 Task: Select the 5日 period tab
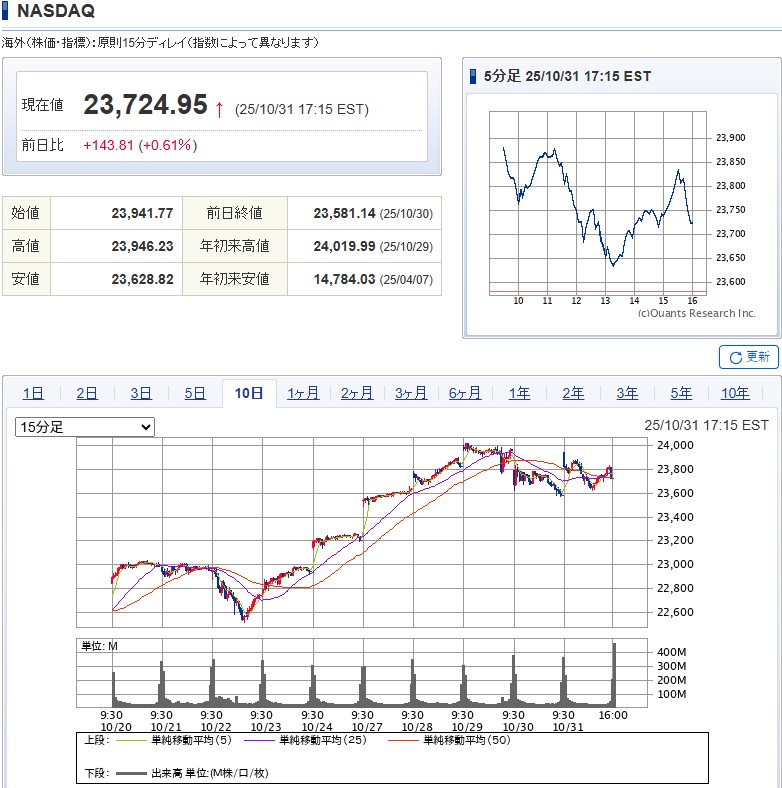click(195, 393)
